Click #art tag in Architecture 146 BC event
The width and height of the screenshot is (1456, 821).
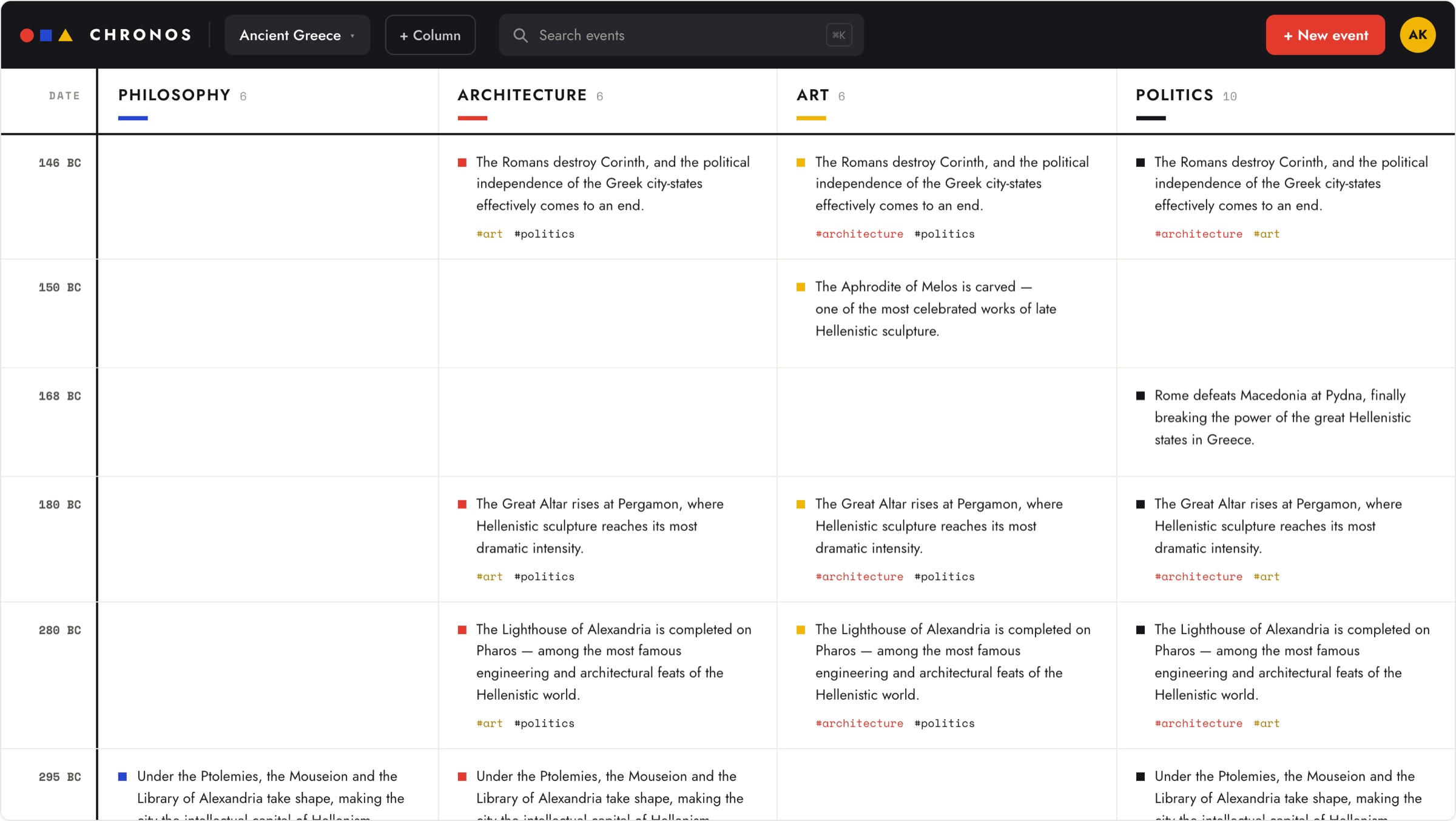(490, 234)
